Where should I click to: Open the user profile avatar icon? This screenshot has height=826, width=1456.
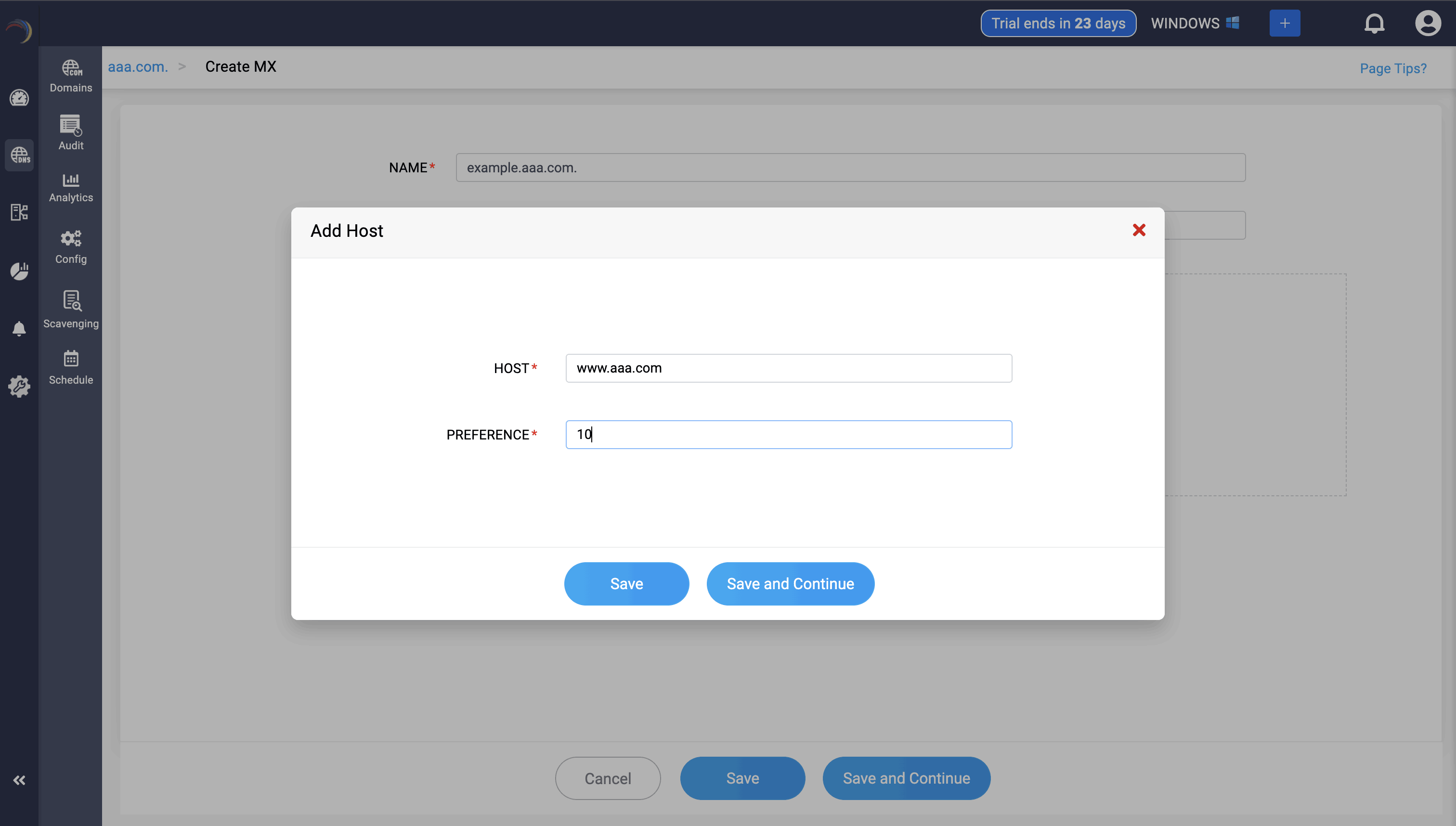1427,24
